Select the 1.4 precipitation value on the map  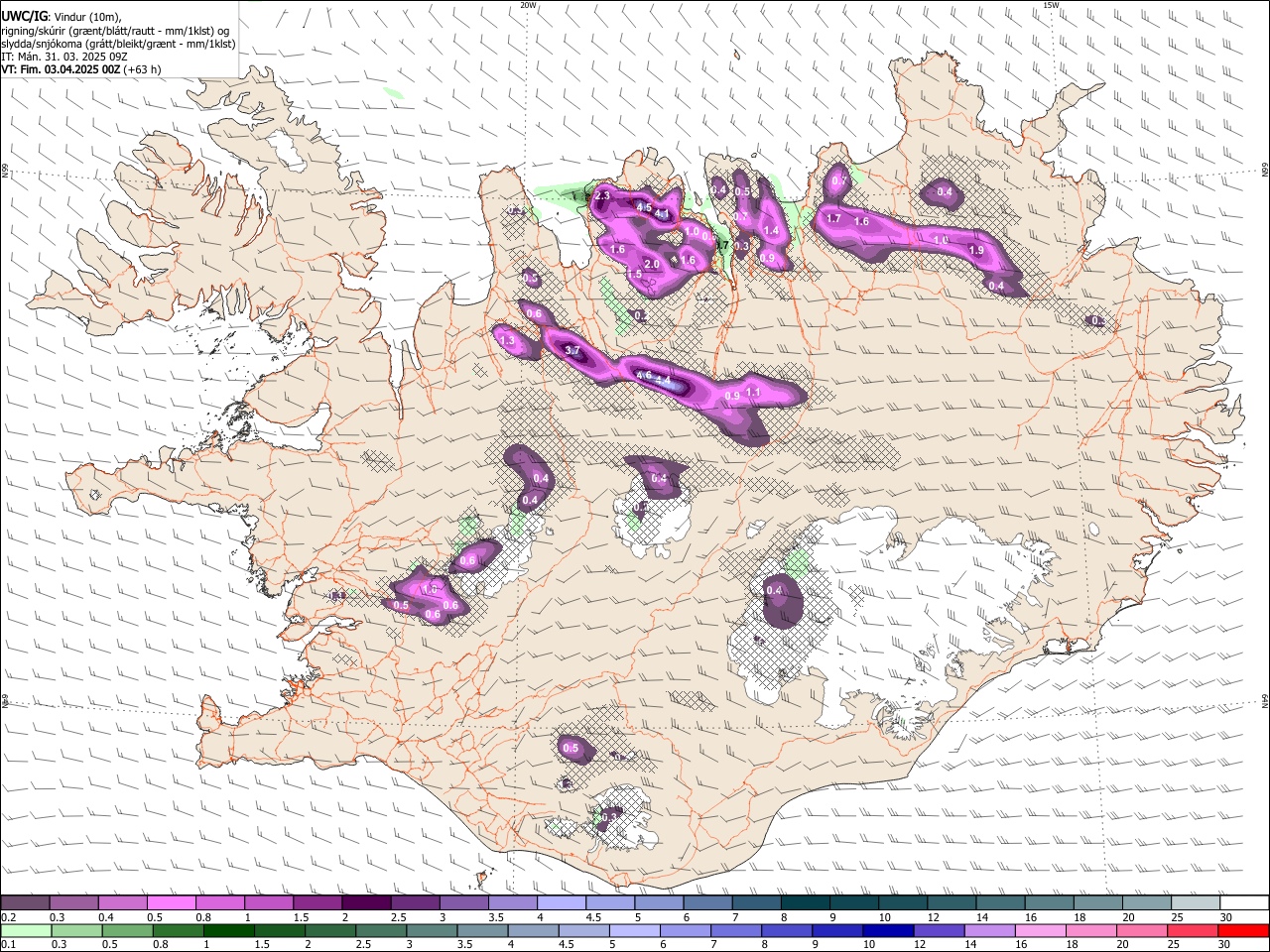pos(771,230)
